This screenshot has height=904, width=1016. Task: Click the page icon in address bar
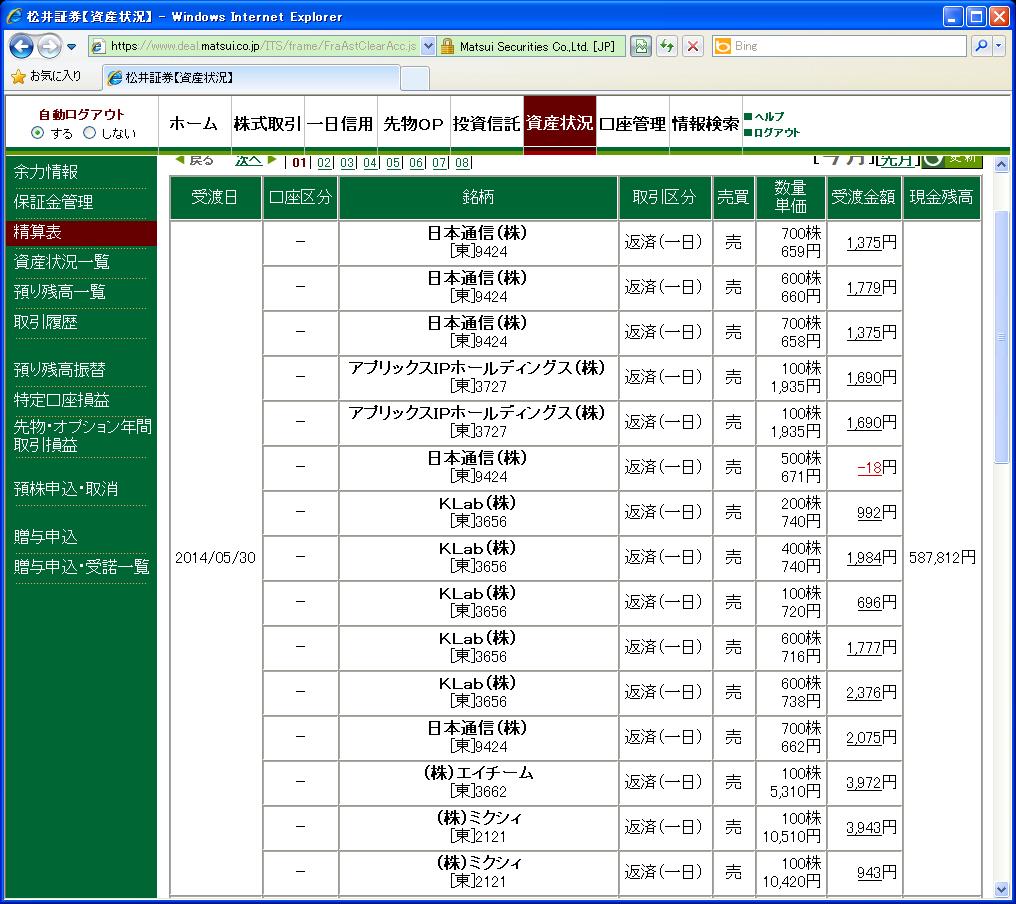pos(98,46)
